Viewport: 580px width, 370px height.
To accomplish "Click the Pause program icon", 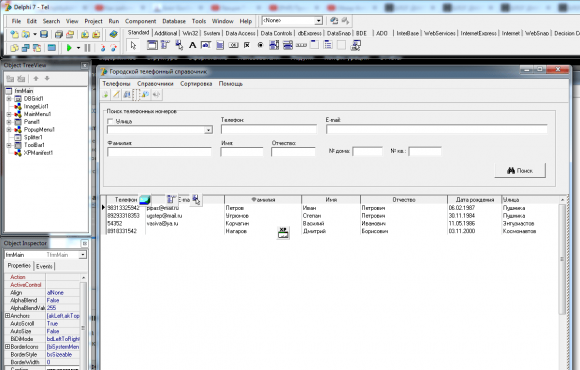I will point(87,48).
